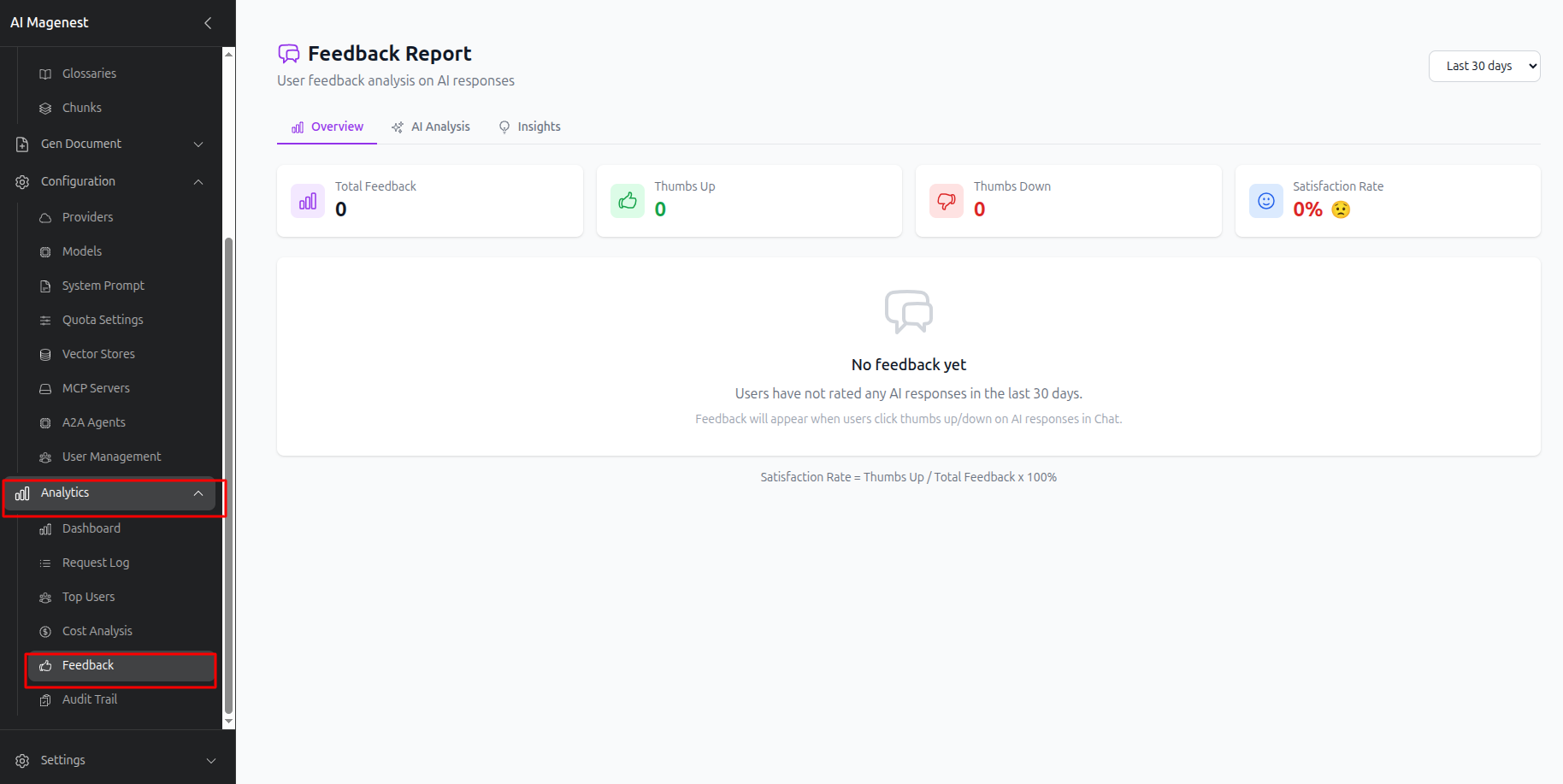
Task: Click the Total Feedback purple chart icon
Action: click(308, 201)
